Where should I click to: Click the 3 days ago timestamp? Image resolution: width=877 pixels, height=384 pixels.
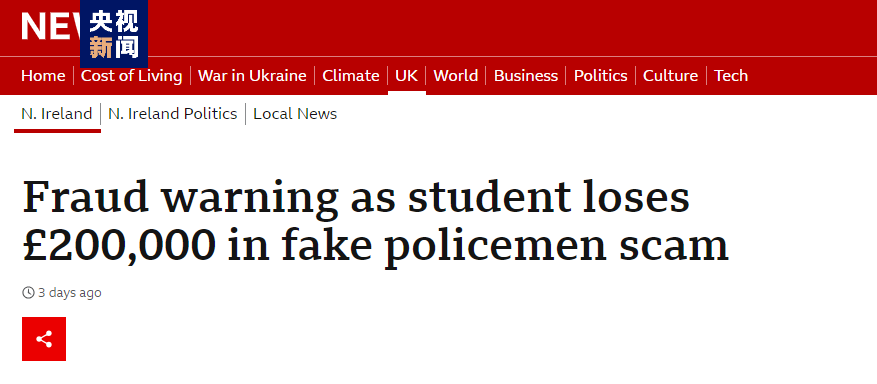pyautogui.click(x=70, y=292)
